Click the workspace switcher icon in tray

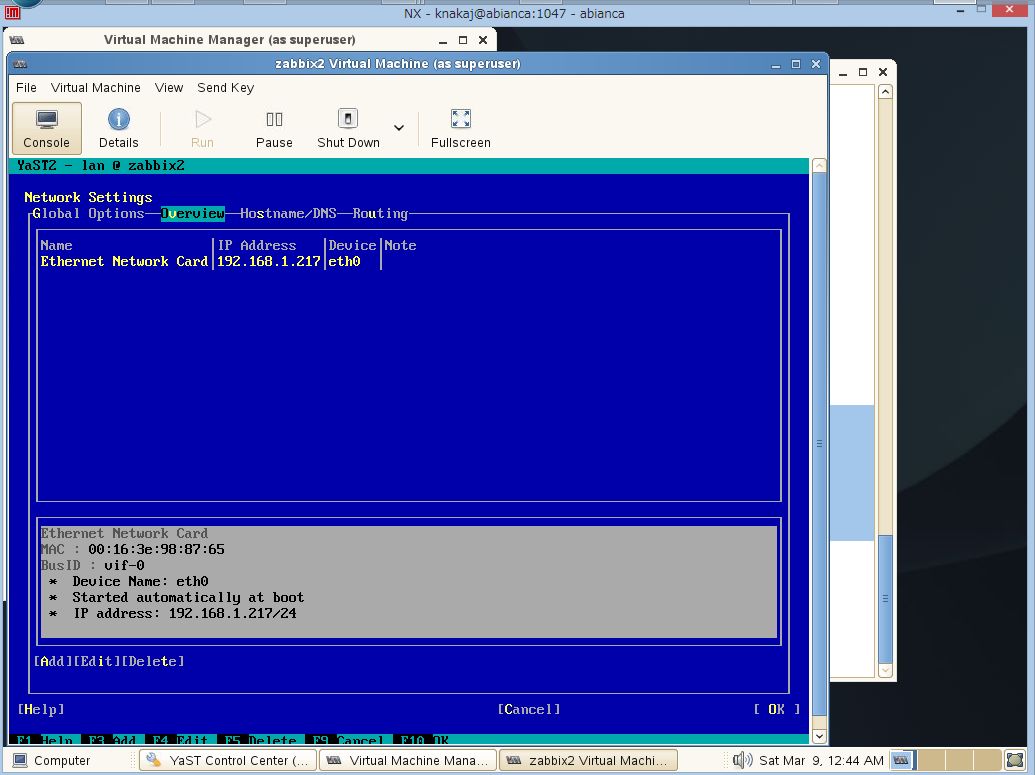901,760
